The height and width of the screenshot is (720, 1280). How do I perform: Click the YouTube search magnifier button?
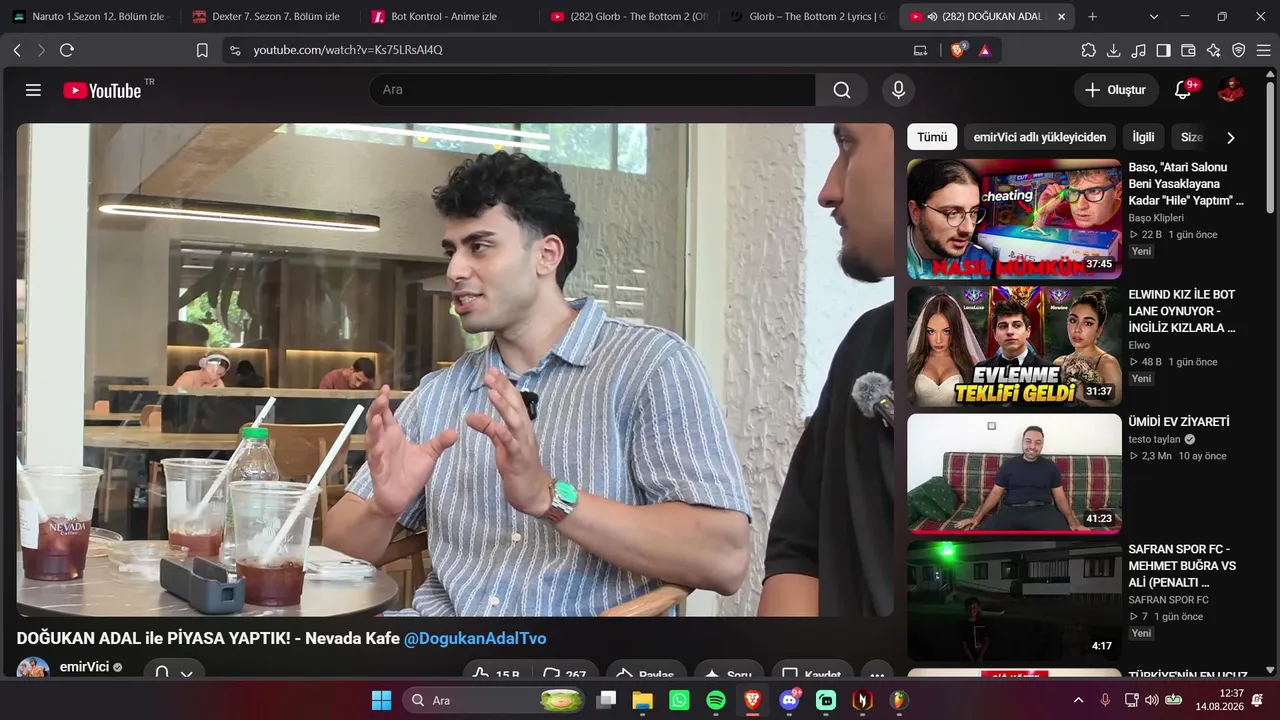pos(842,90)
